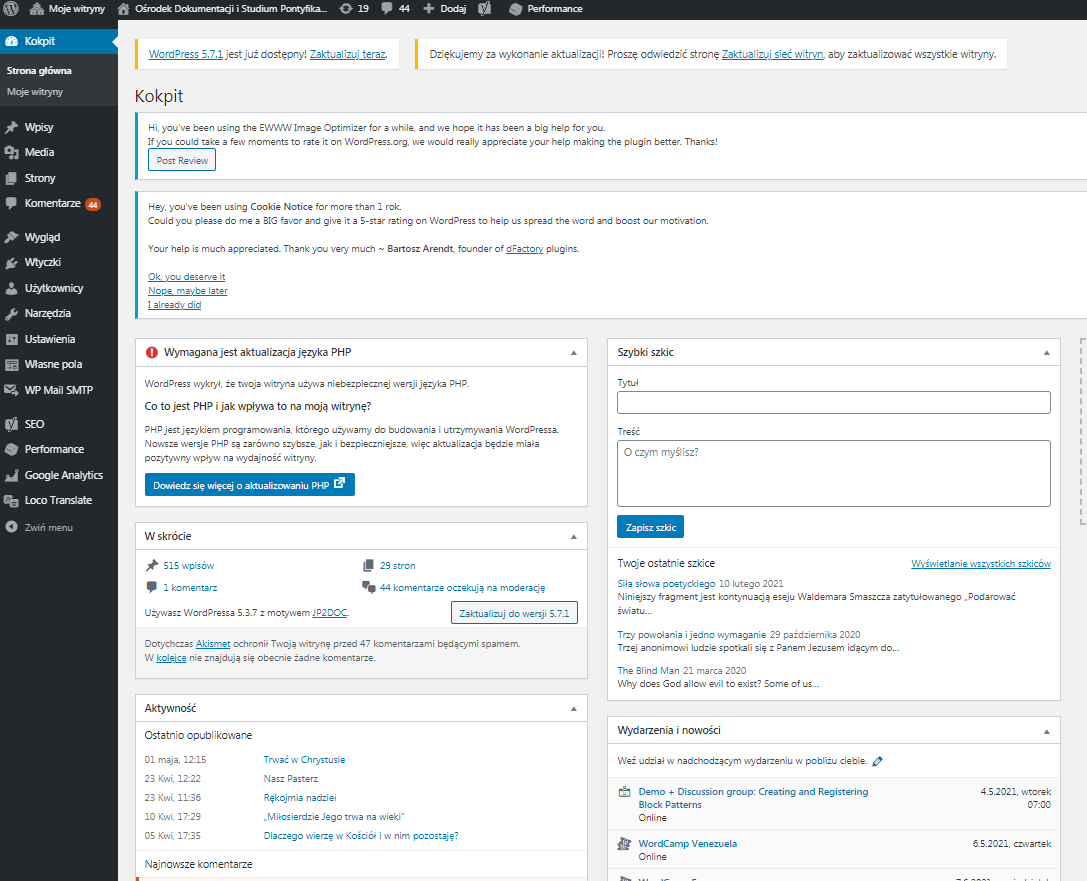Click the Tytuł input field
The image size is (1087, 881).
tap(833, 403)
